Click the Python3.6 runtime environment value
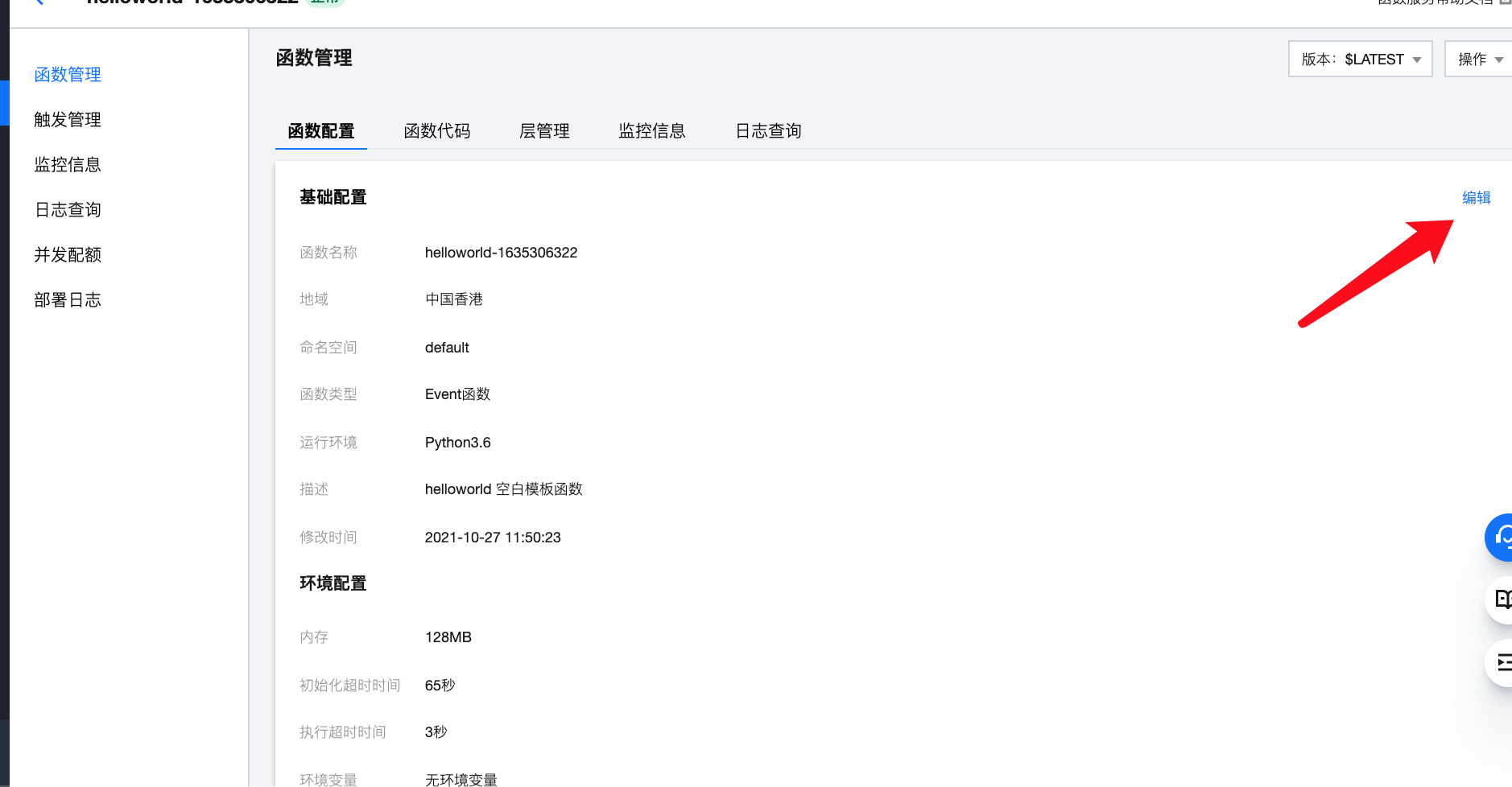 457,443
